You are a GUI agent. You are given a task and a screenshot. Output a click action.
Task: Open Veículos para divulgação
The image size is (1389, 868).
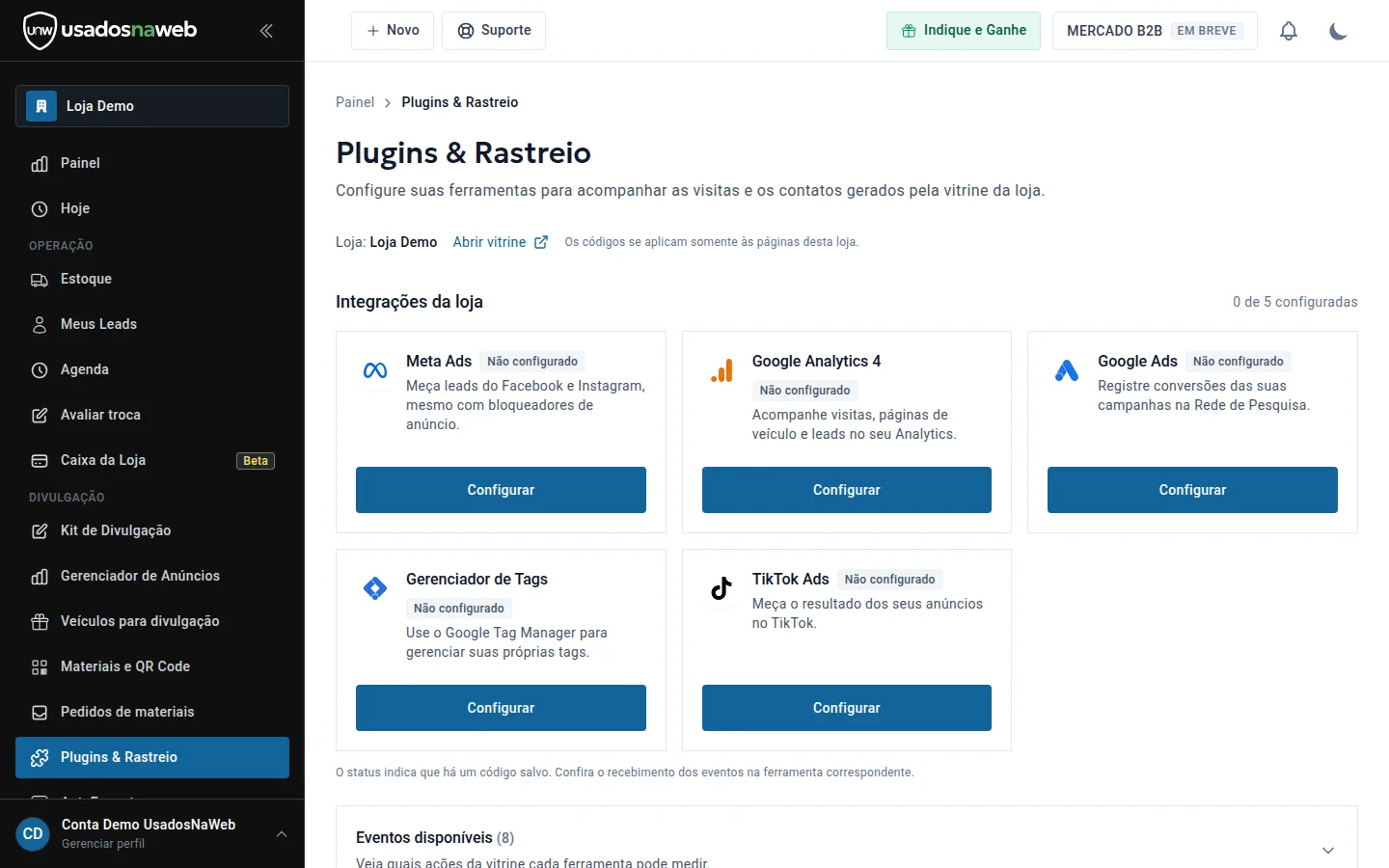[152, 621]
